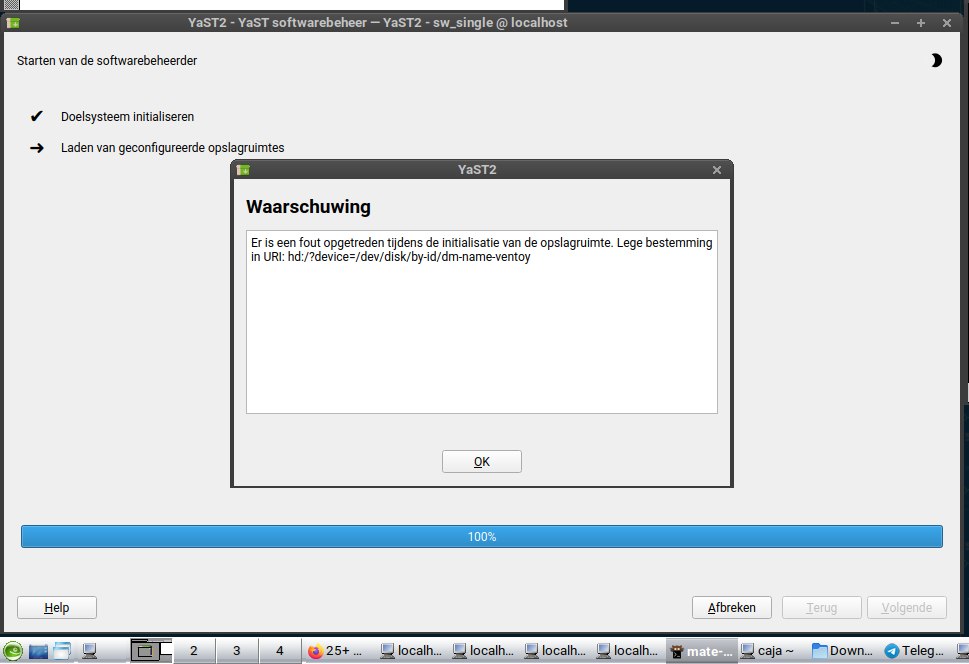Image resolution: width=969 pixels, height=664 pixels.
Task: Select the mate- taskbar window
Action: (x=700, y=651)
